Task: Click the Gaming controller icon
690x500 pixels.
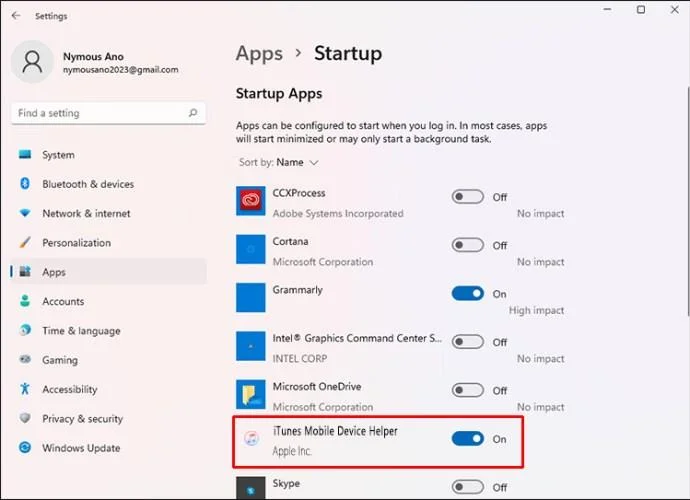Action: [x=25, y=359]
